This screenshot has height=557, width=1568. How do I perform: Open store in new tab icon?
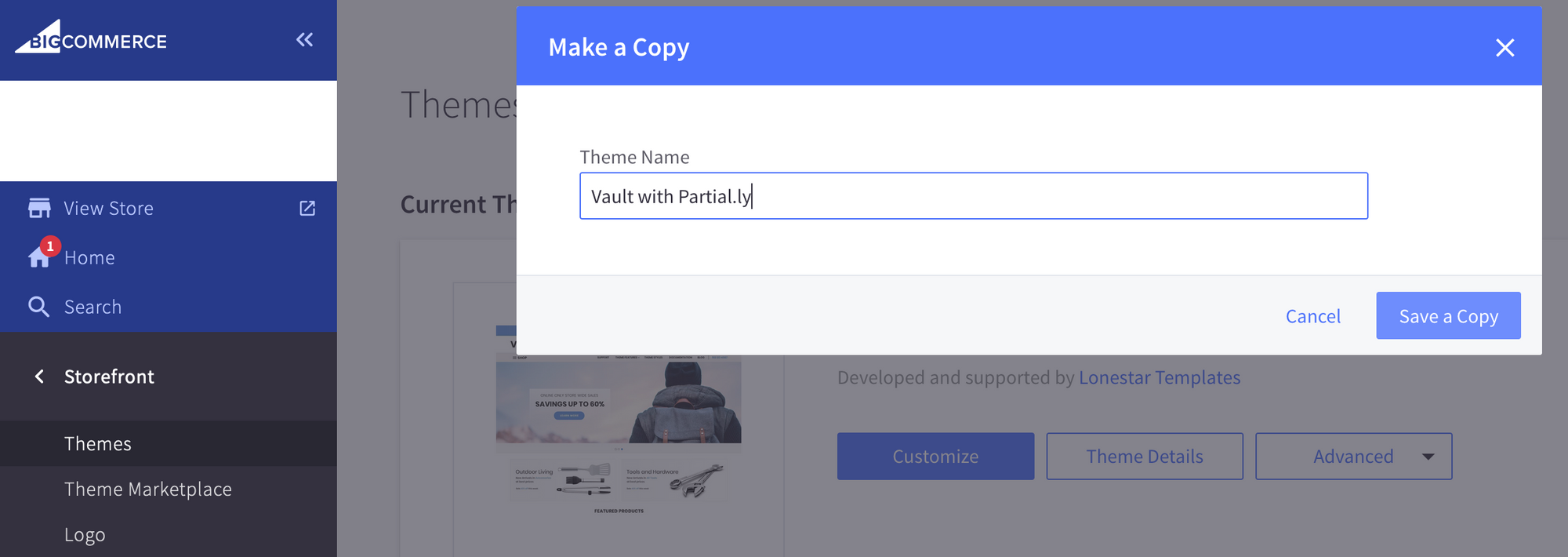pyautogui.click(x=307, y=208)
